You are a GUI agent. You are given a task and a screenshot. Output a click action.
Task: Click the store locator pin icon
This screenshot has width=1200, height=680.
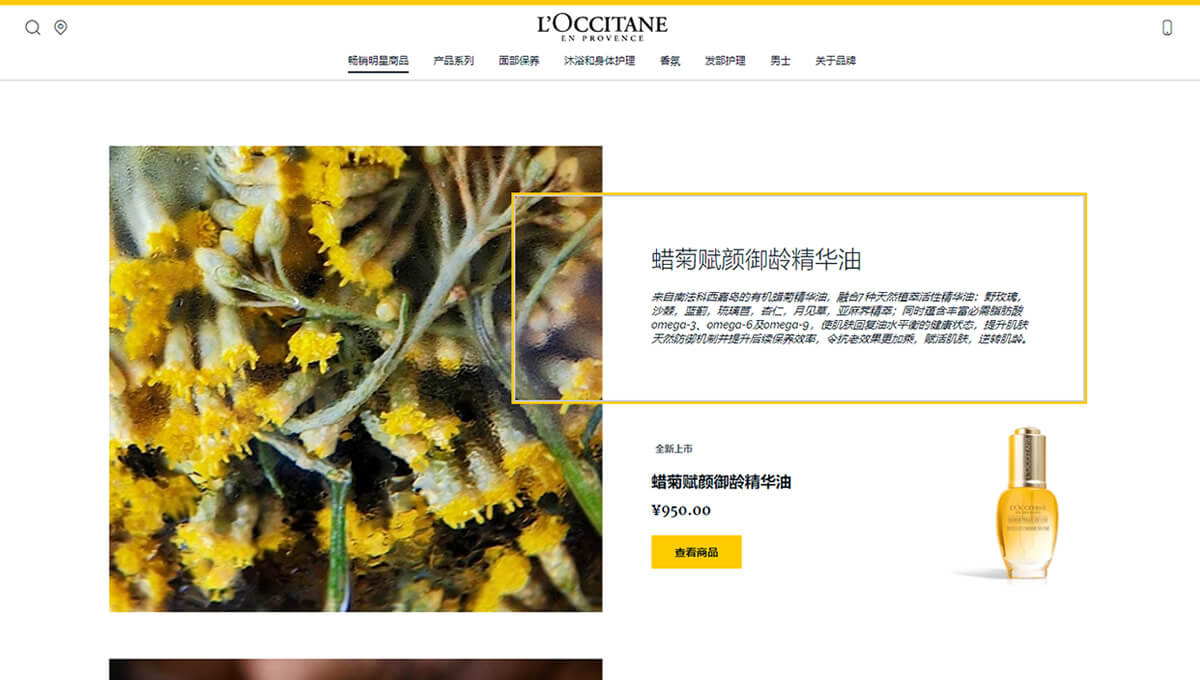click(61, 28)
